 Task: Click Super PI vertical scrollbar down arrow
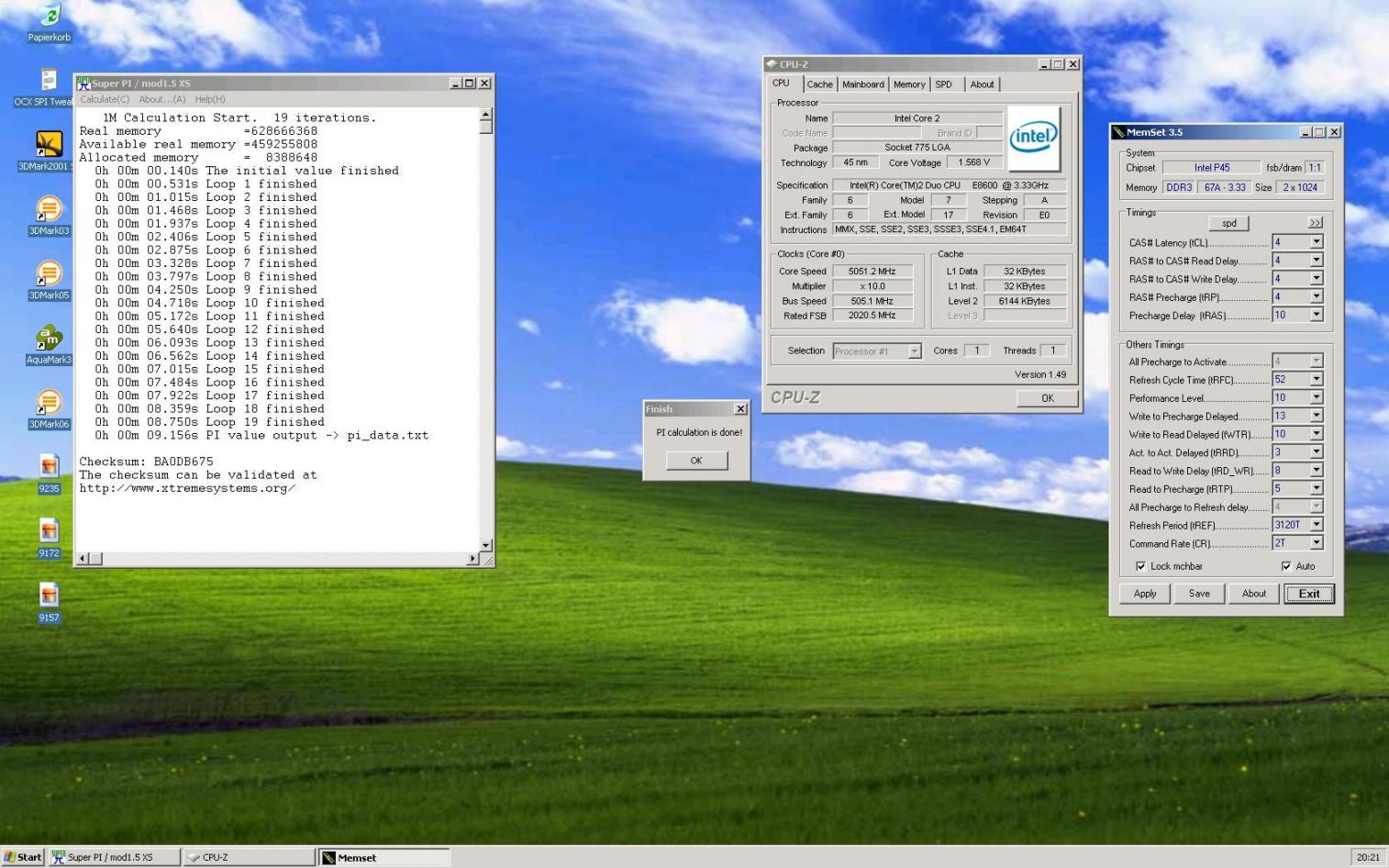click(486, 545)
